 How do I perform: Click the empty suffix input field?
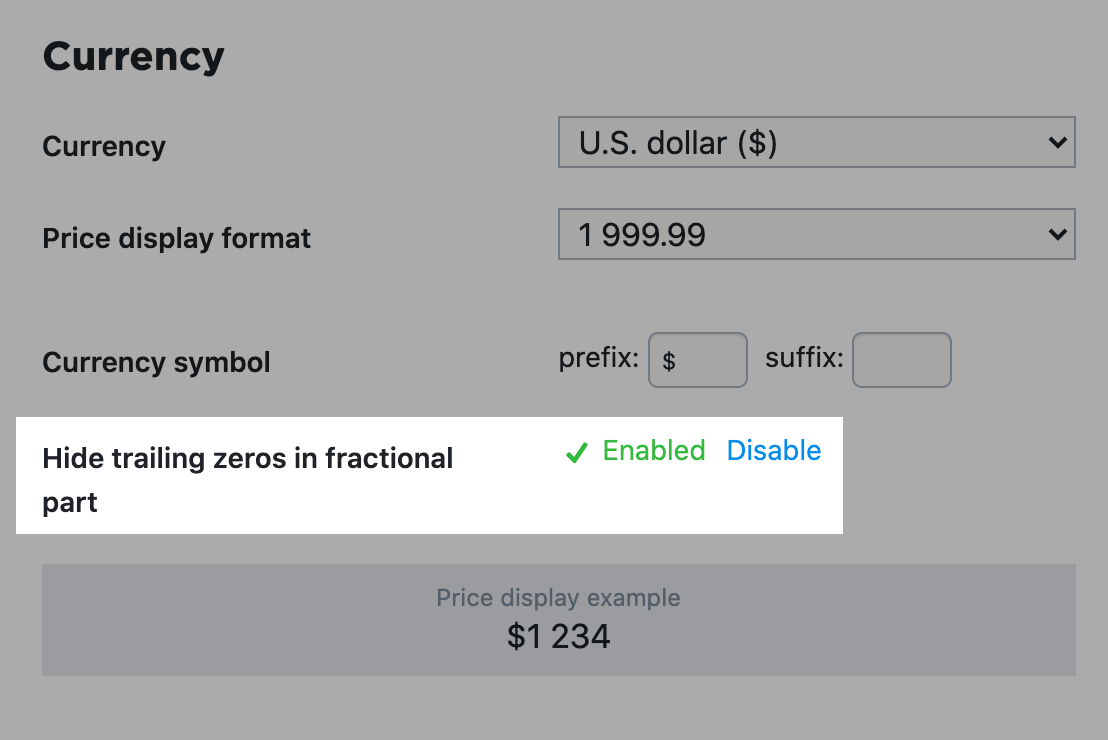[901, 360]
